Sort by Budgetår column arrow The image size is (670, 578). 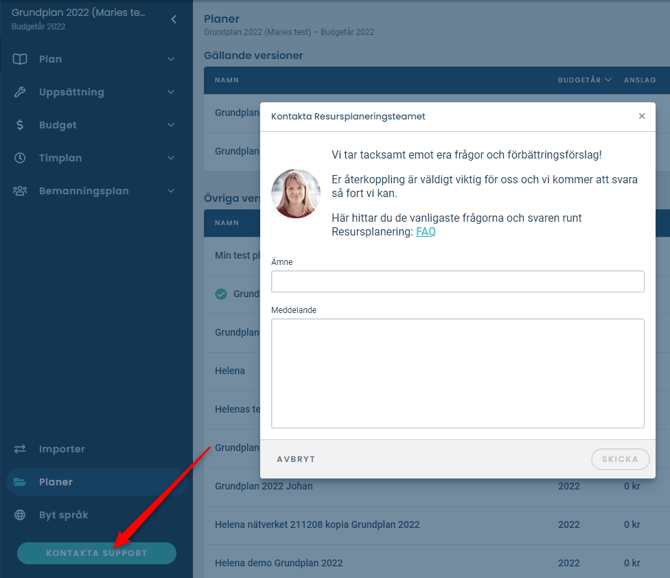(608, 80)
